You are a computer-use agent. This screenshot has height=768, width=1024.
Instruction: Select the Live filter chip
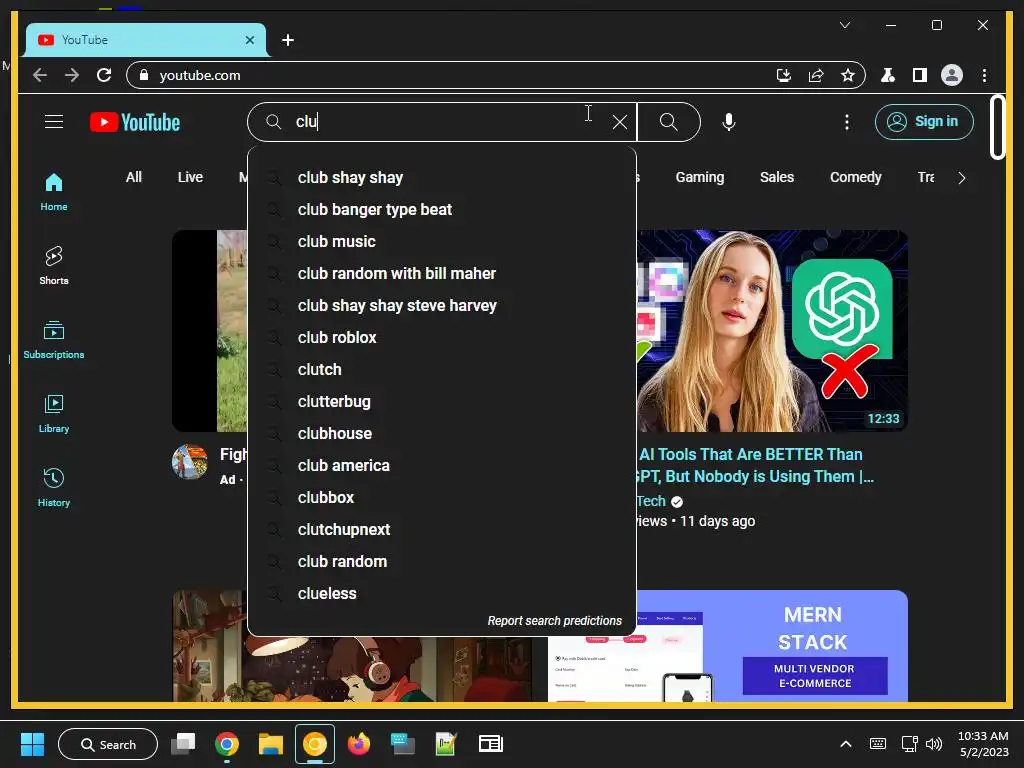click(190, 177)
